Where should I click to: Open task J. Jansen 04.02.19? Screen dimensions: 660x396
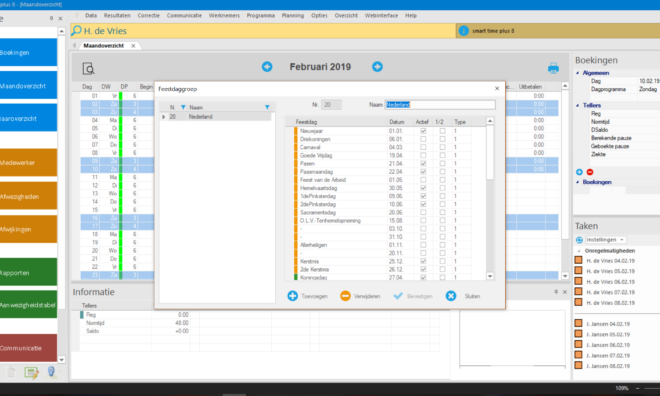pos(608,324)
